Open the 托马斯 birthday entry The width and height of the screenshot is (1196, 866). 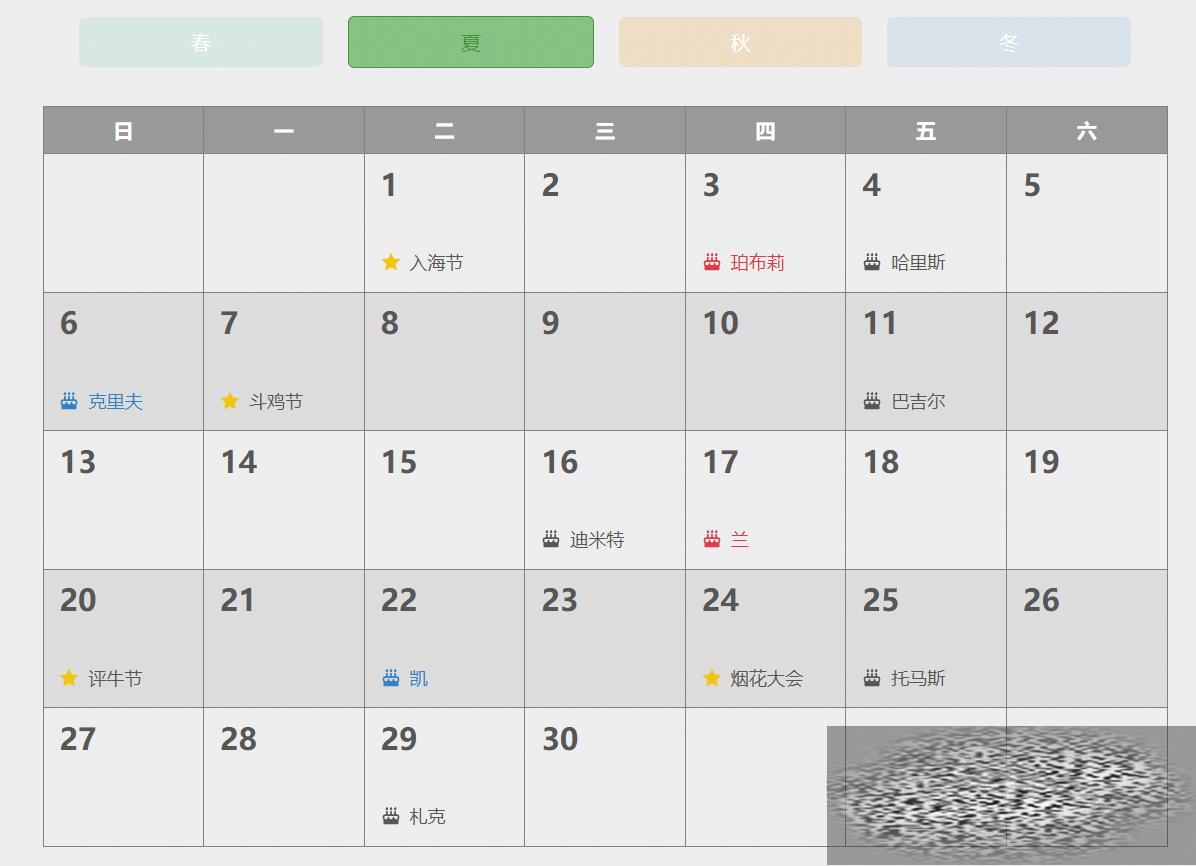point(918,678)
